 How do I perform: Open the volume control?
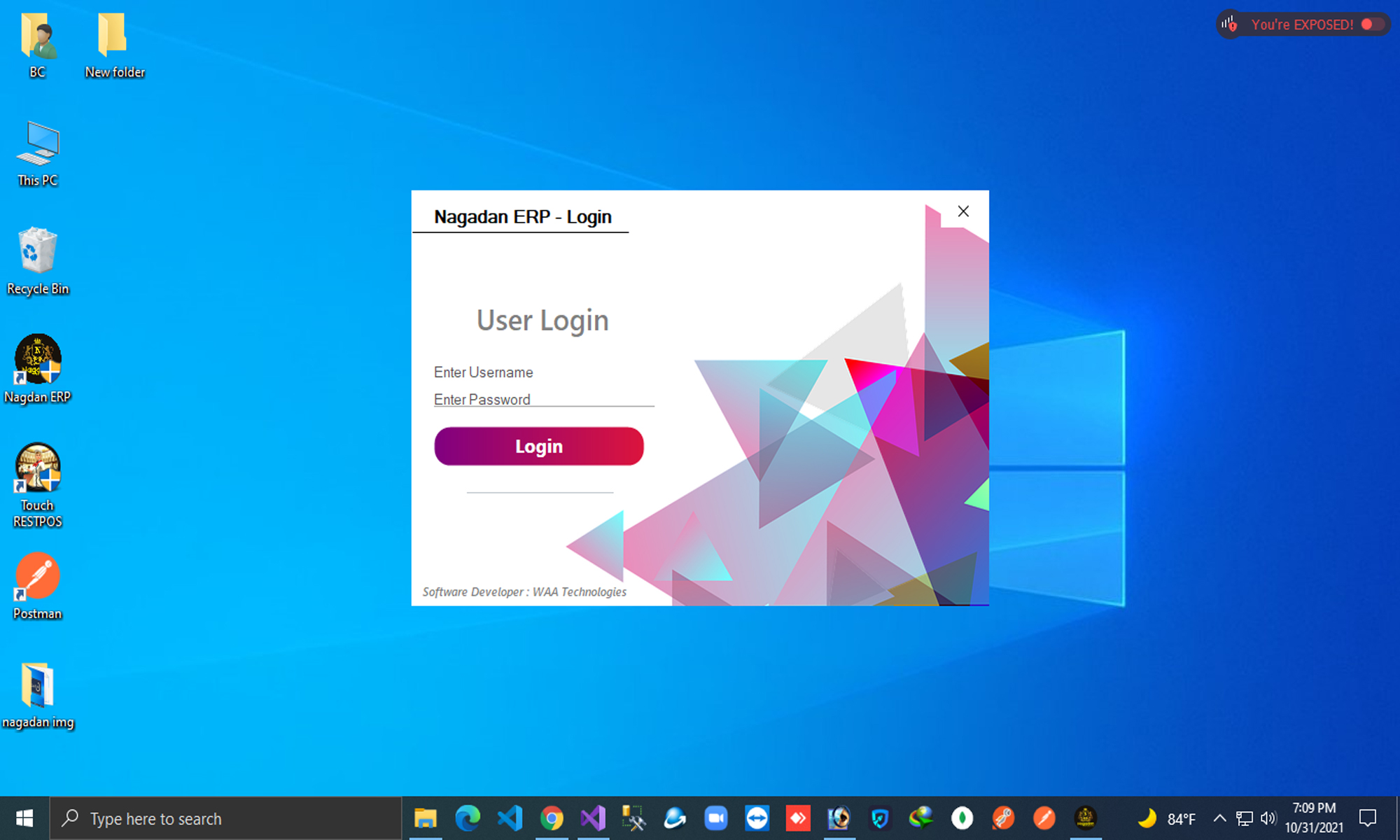1268,818
